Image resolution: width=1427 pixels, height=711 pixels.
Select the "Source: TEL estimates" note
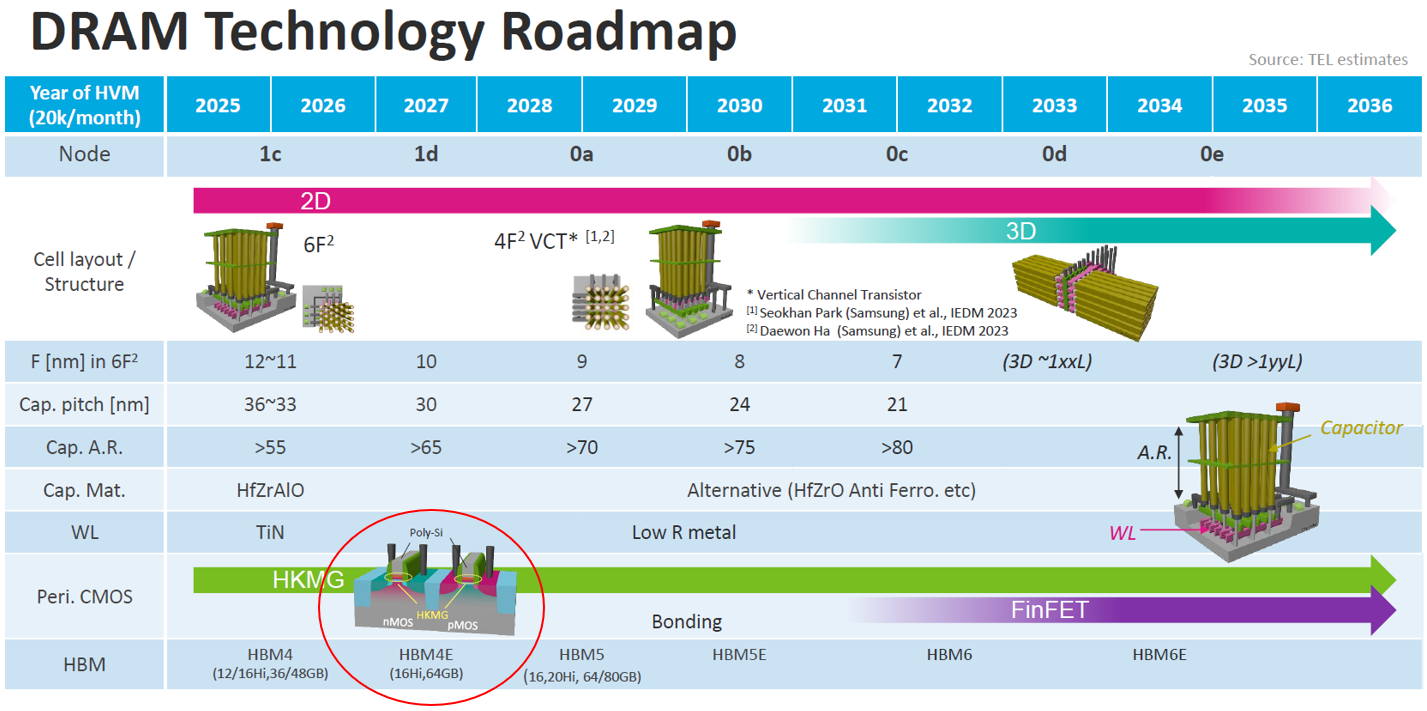click(1328, 60)
